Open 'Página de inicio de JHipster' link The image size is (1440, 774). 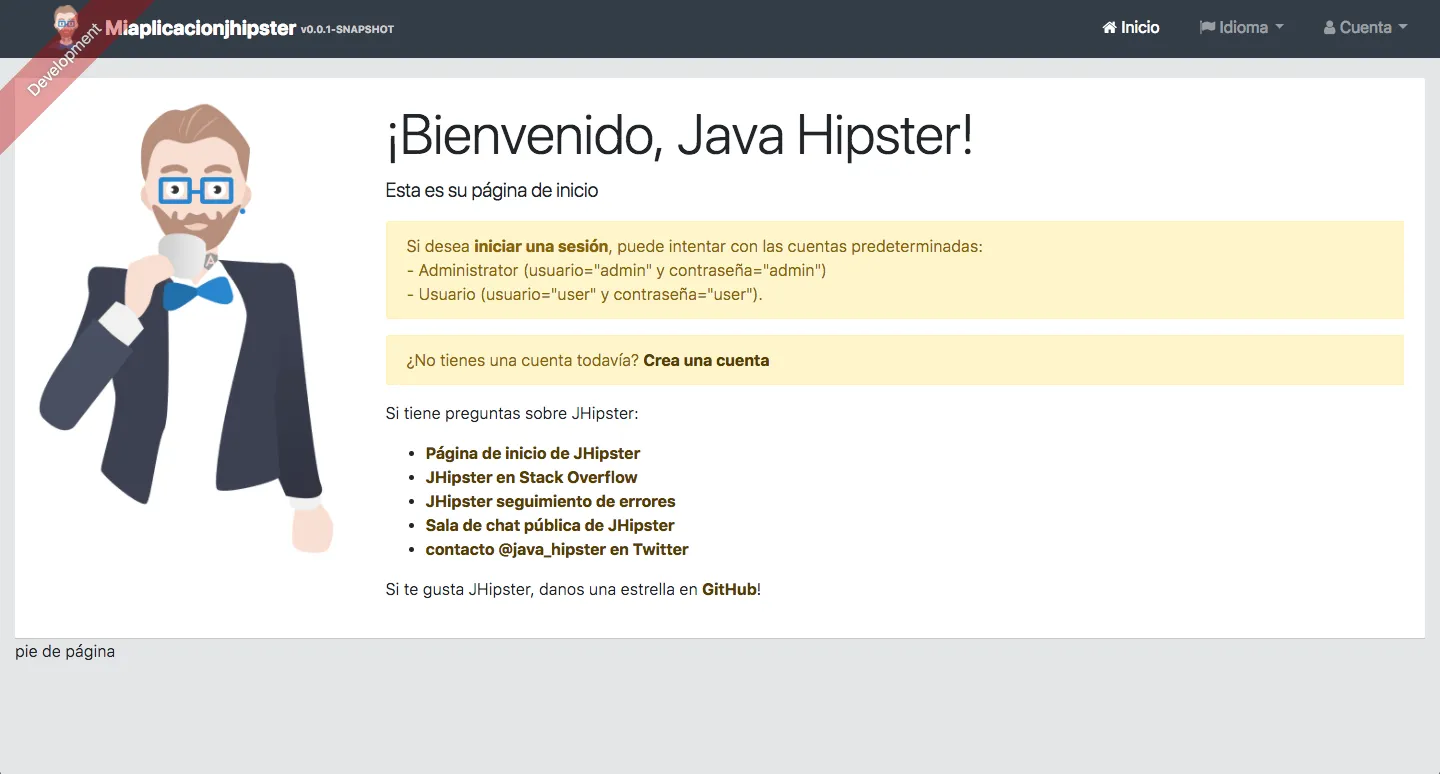click(x=533, y=453)
